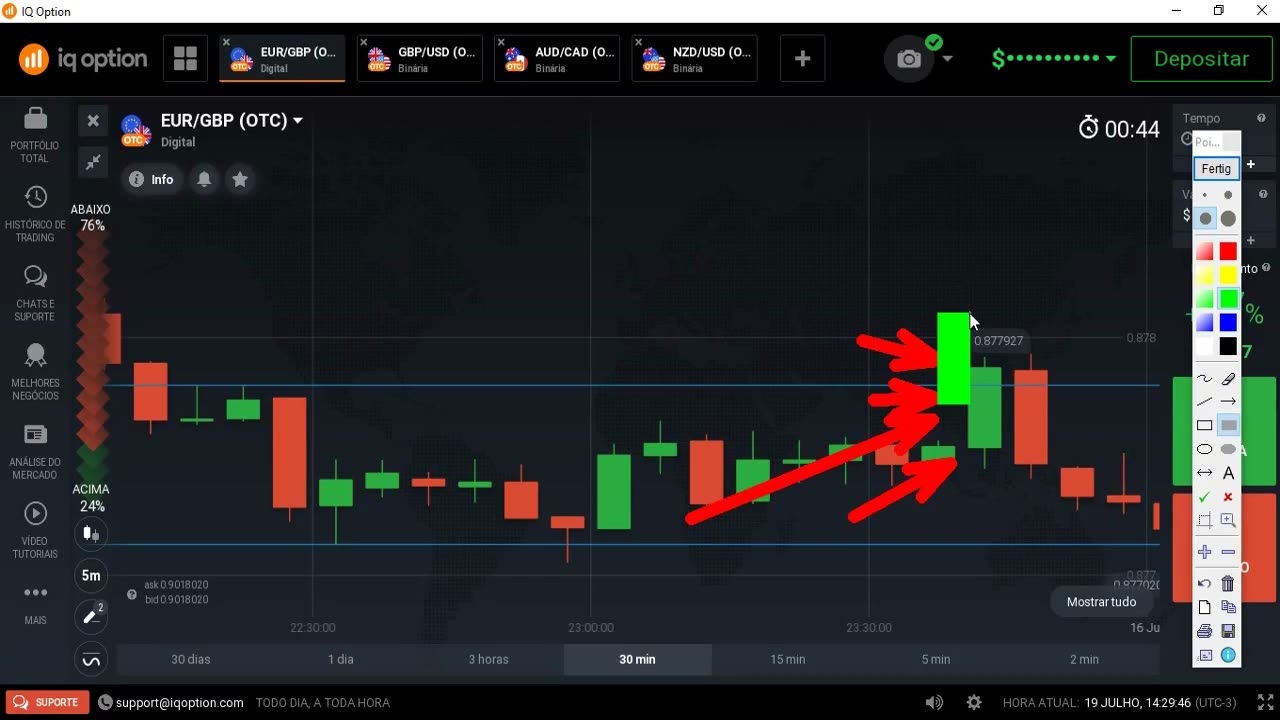Select the eraser tool
This screenshot has height=720, width=1280.
pos(1228,378)
